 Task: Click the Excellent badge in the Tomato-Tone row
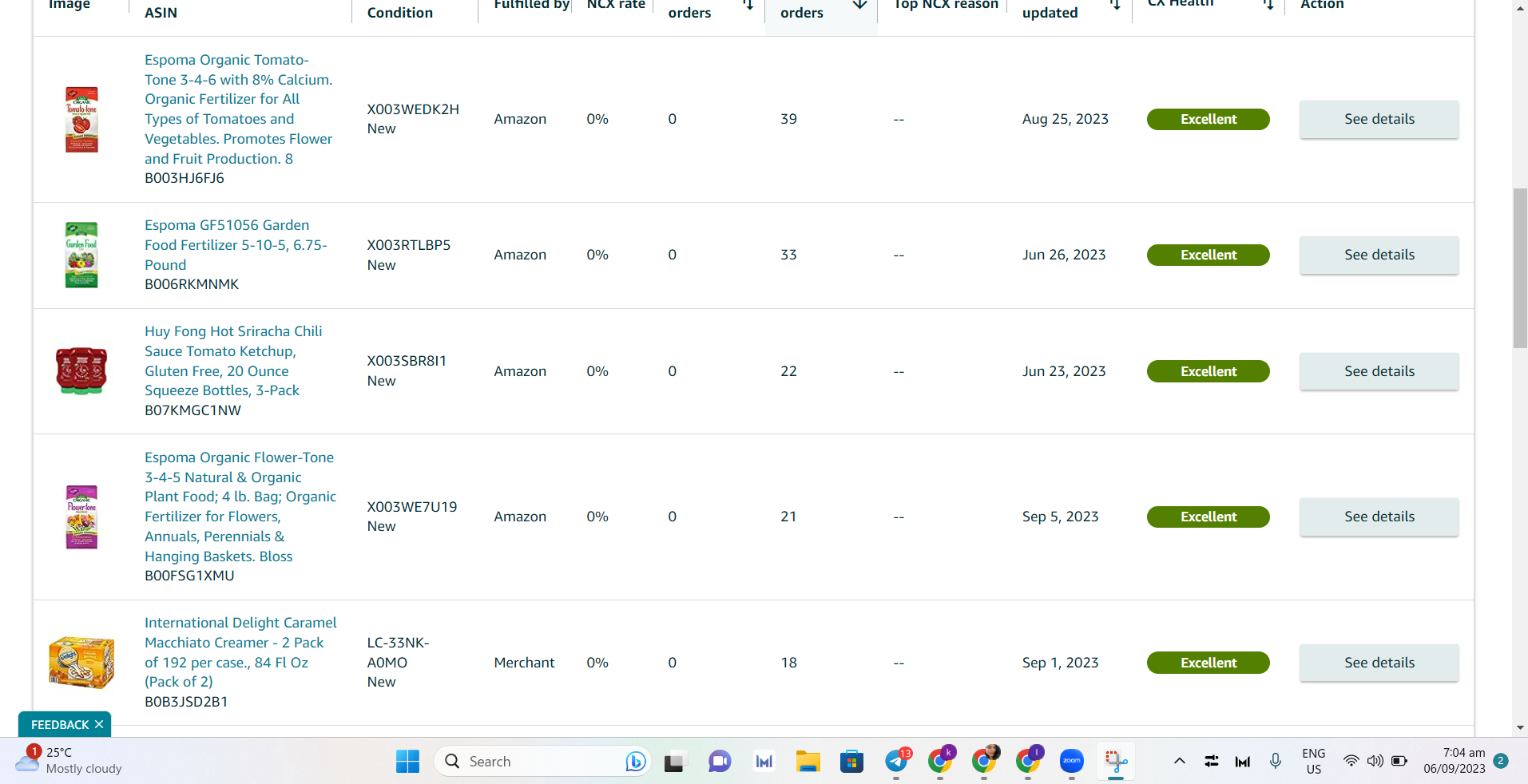(1208, 119)
